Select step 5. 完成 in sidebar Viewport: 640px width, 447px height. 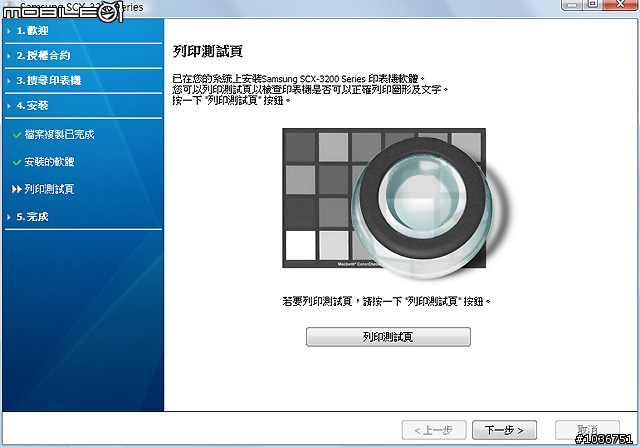coord(32,217)
